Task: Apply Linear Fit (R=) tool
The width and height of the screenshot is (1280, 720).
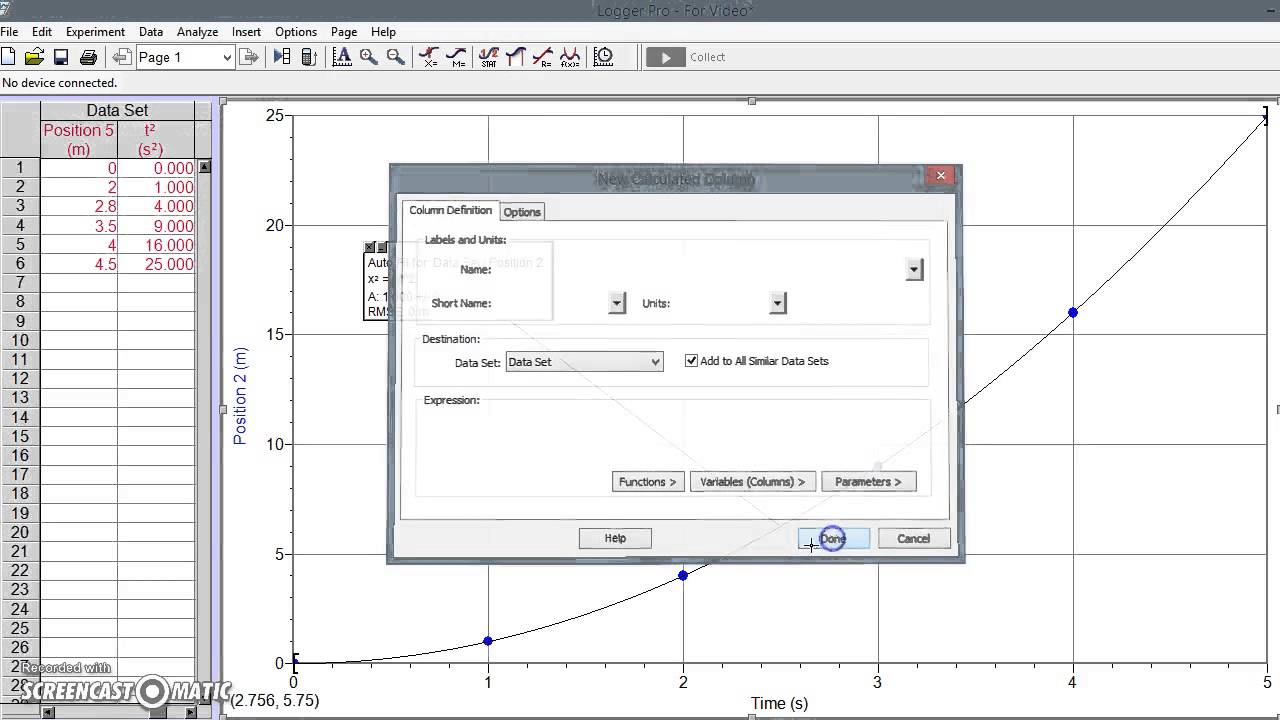Action: click(x=543, y=57)
